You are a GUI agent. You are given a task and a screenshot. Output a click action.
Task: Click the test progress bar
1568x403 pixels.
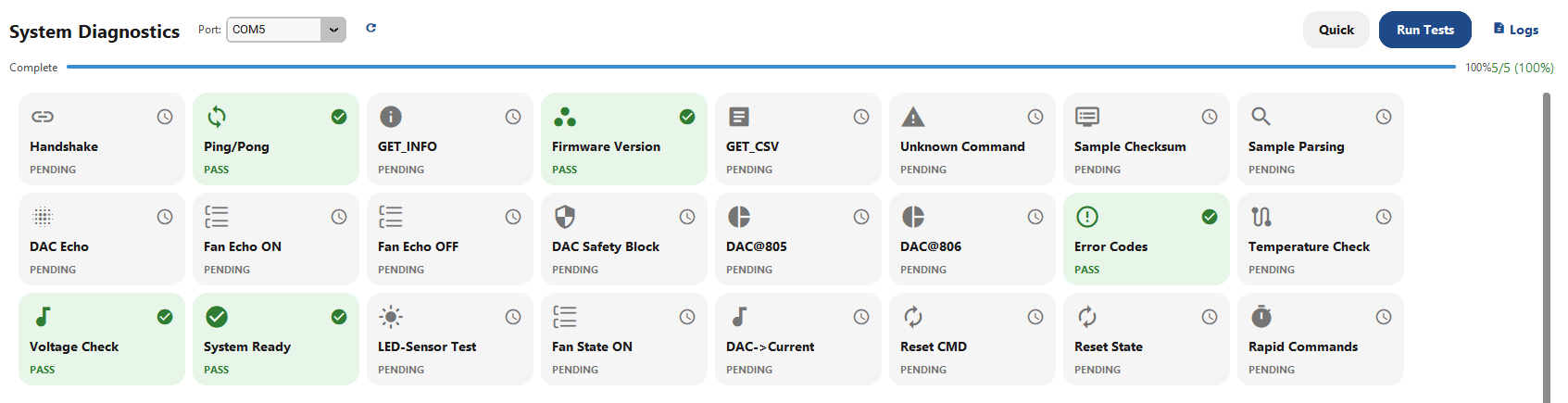(761, 67)
